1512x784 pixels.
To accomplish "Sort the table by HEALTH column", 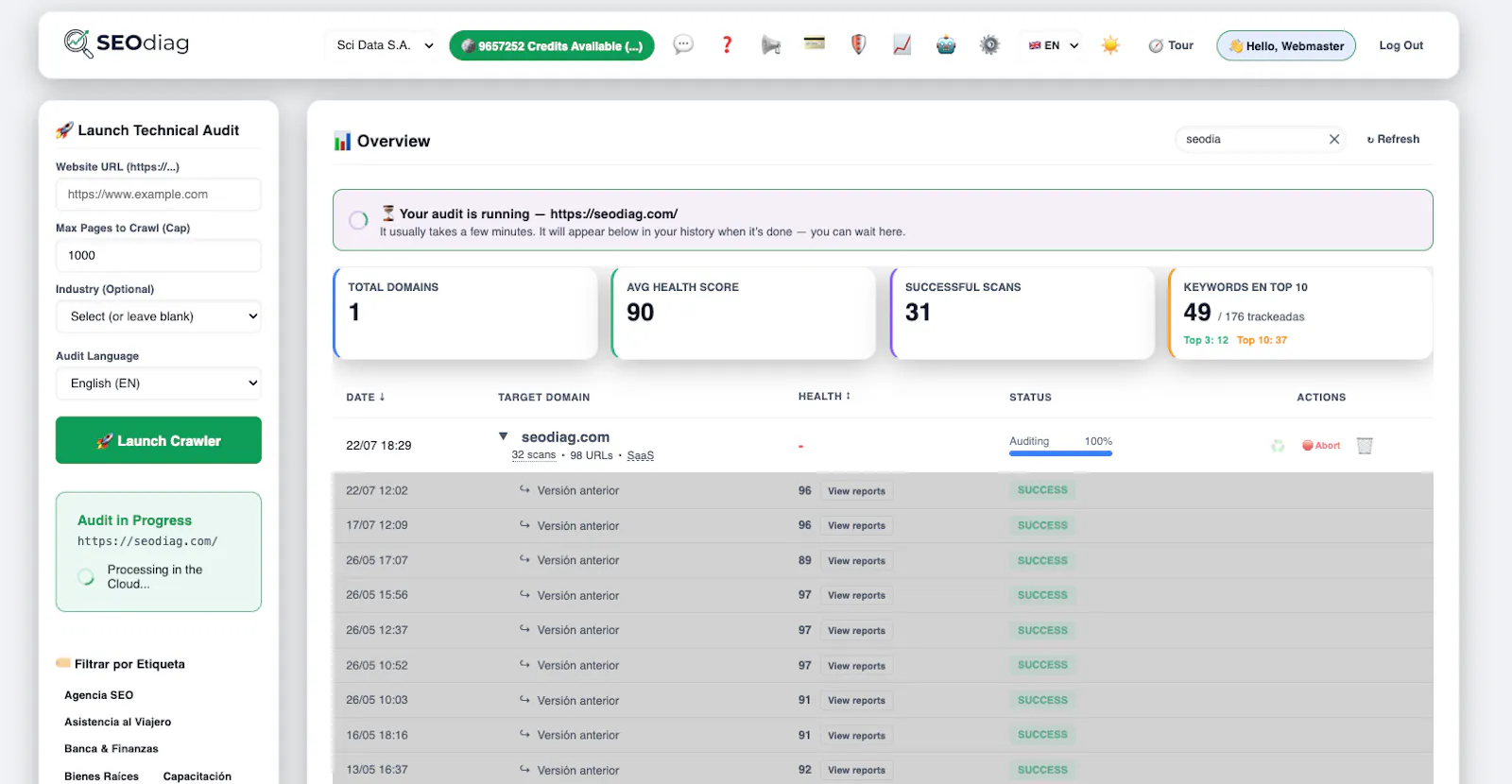I will point(824,397).
